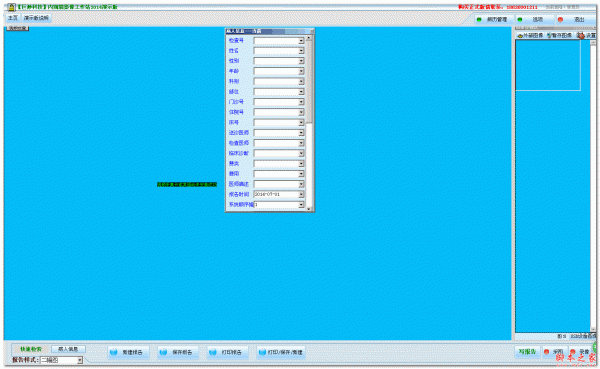Open the 性别 dropdown list
600x369 pixels.
[301, 61]
